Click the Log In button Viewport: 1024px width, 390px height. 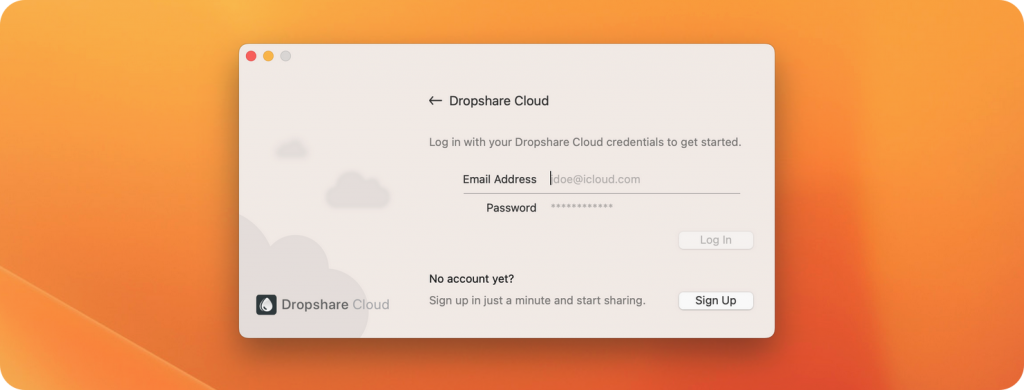click(x=716, y=240)
